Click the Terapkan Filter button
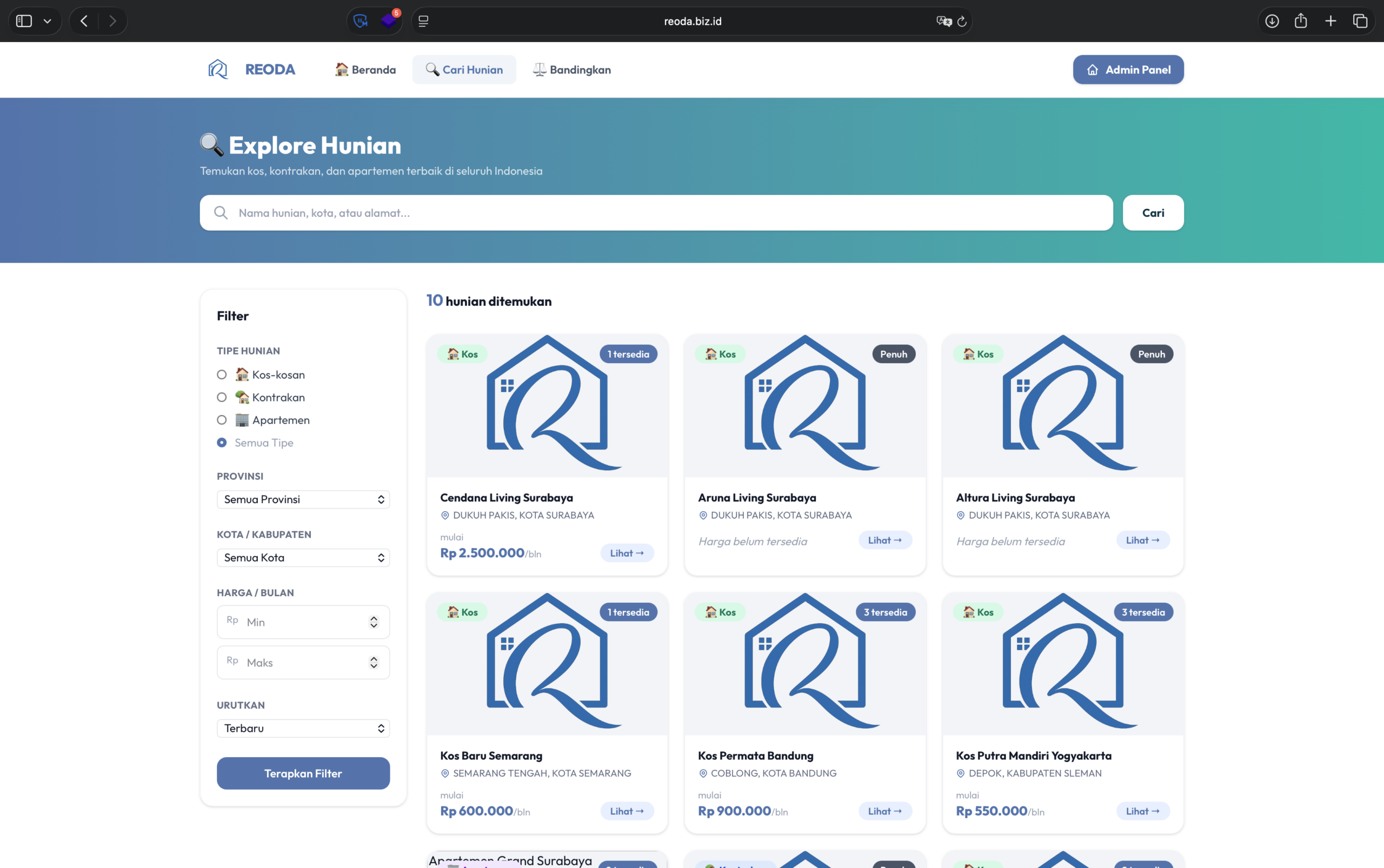 point(303,773)
